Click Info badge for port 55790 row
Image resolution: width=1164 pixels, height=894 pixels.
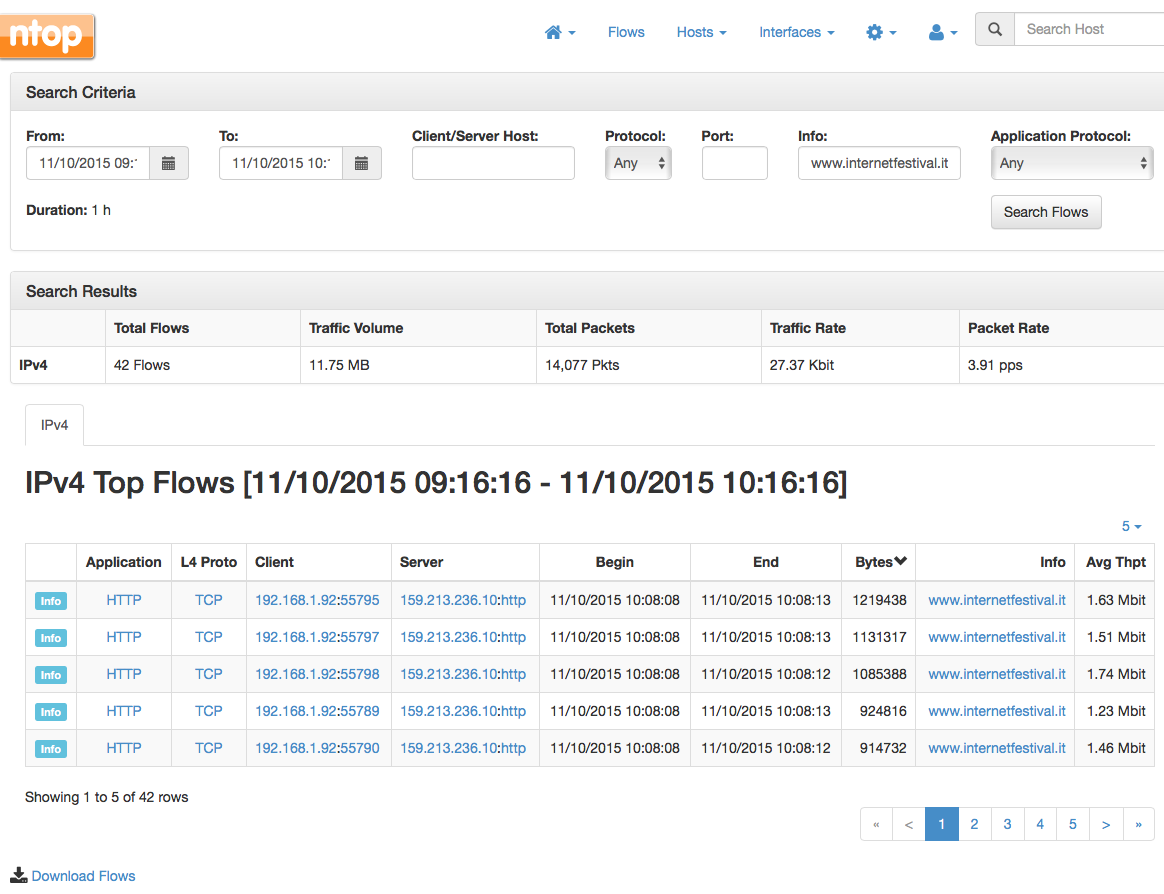click(50, 749)
